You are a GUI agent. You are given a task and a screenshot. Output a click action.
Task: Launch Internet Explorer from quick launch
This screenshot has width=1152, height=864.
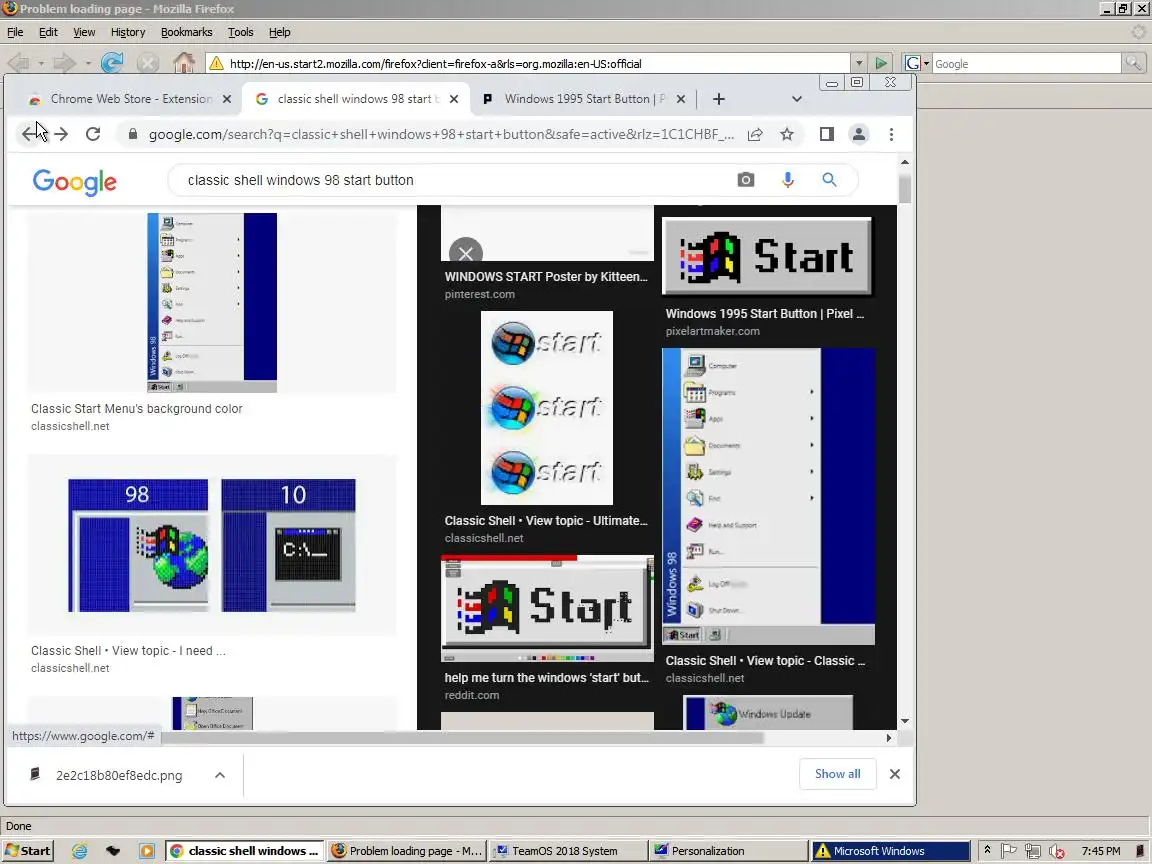pos(79,851)
